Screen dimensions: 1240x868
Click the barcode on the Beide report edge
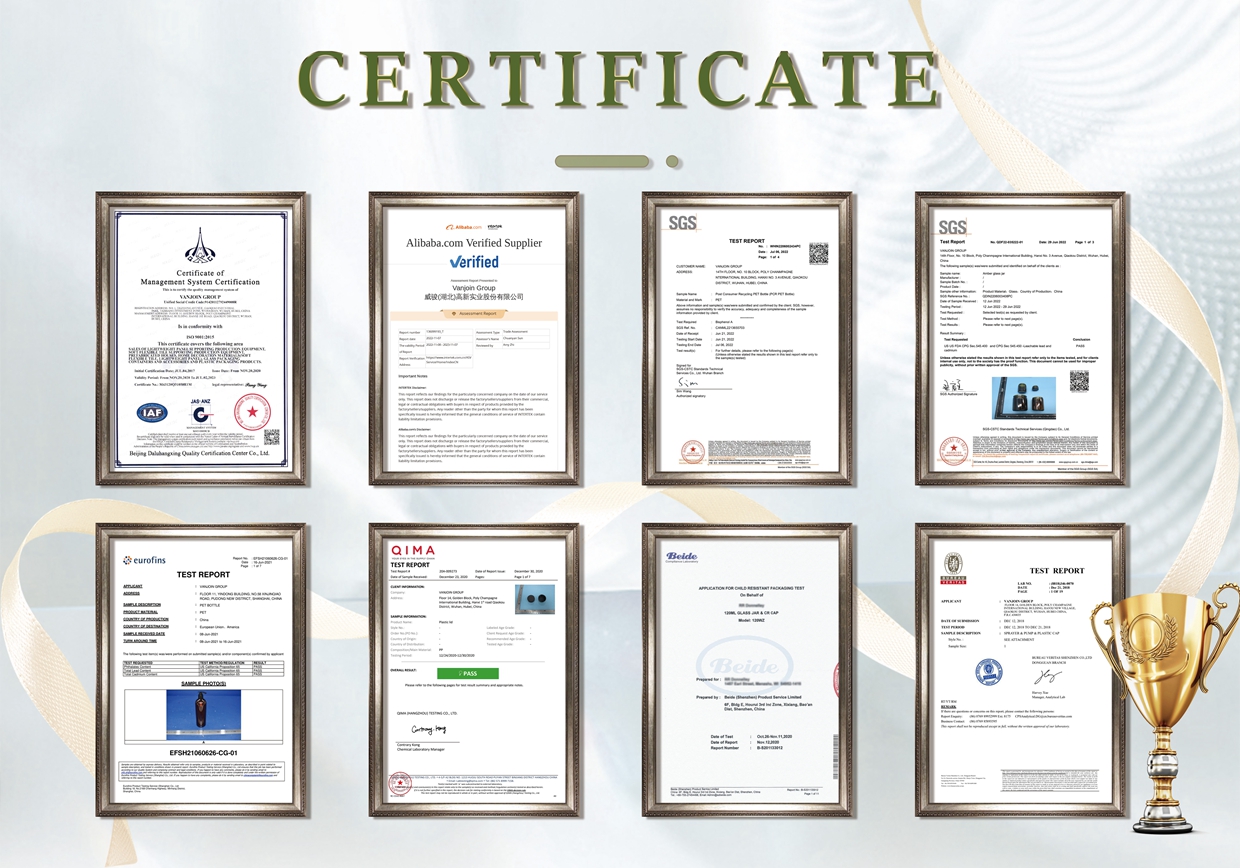pos(836,756)
